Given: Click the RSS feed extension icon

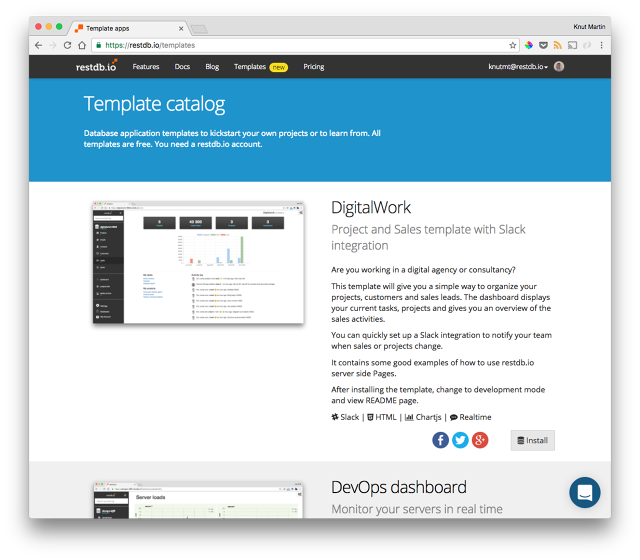Looking at the screenshot, I should (558, 45).
